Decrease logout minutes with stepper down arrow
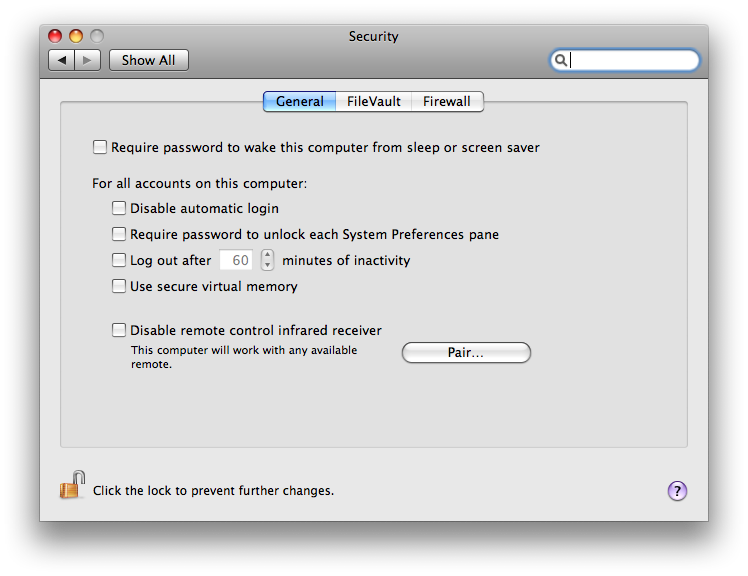Viewport: 748px width, 576px height. click(267, 266)
